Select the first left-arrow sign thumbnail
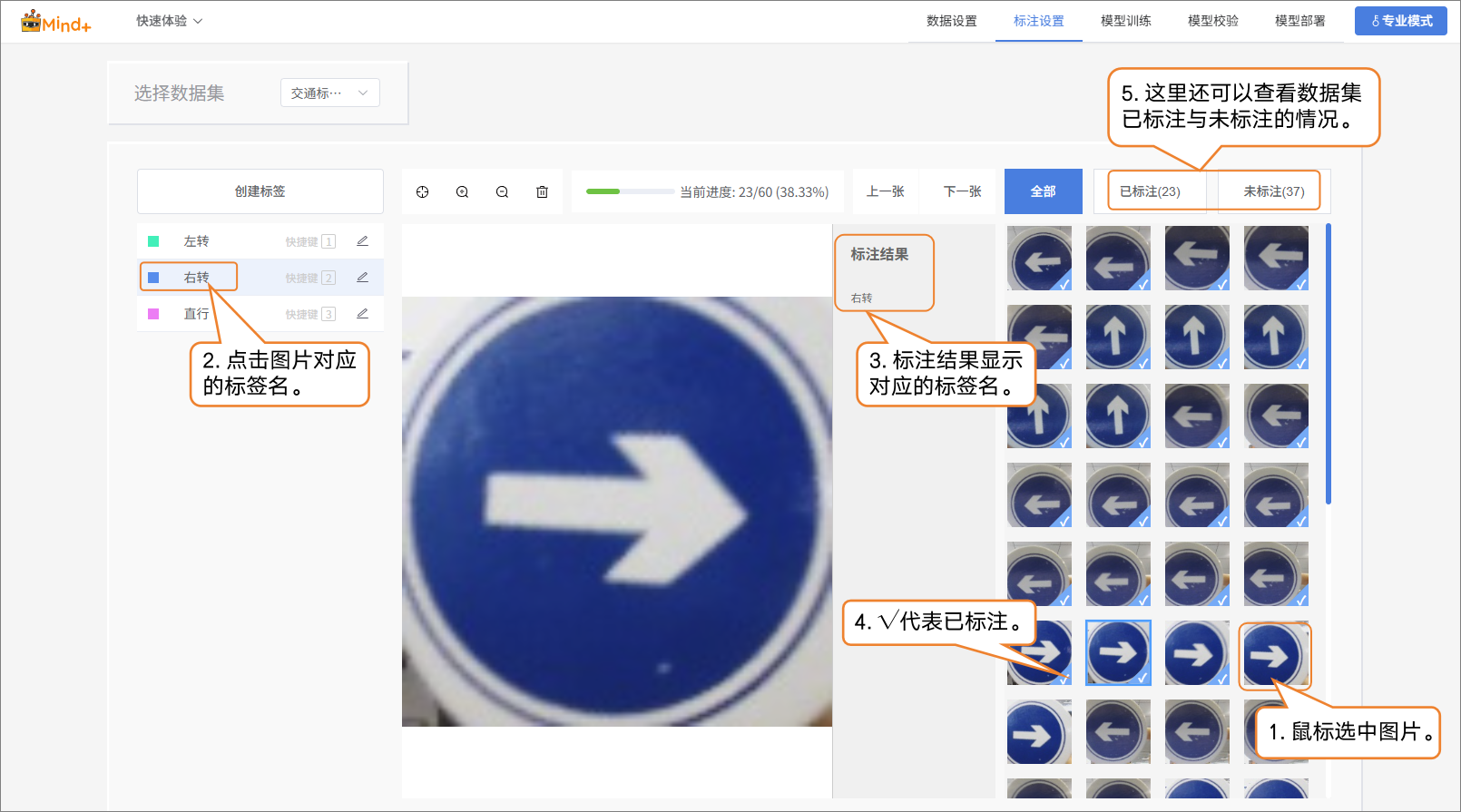 (x=1039, y=259)
